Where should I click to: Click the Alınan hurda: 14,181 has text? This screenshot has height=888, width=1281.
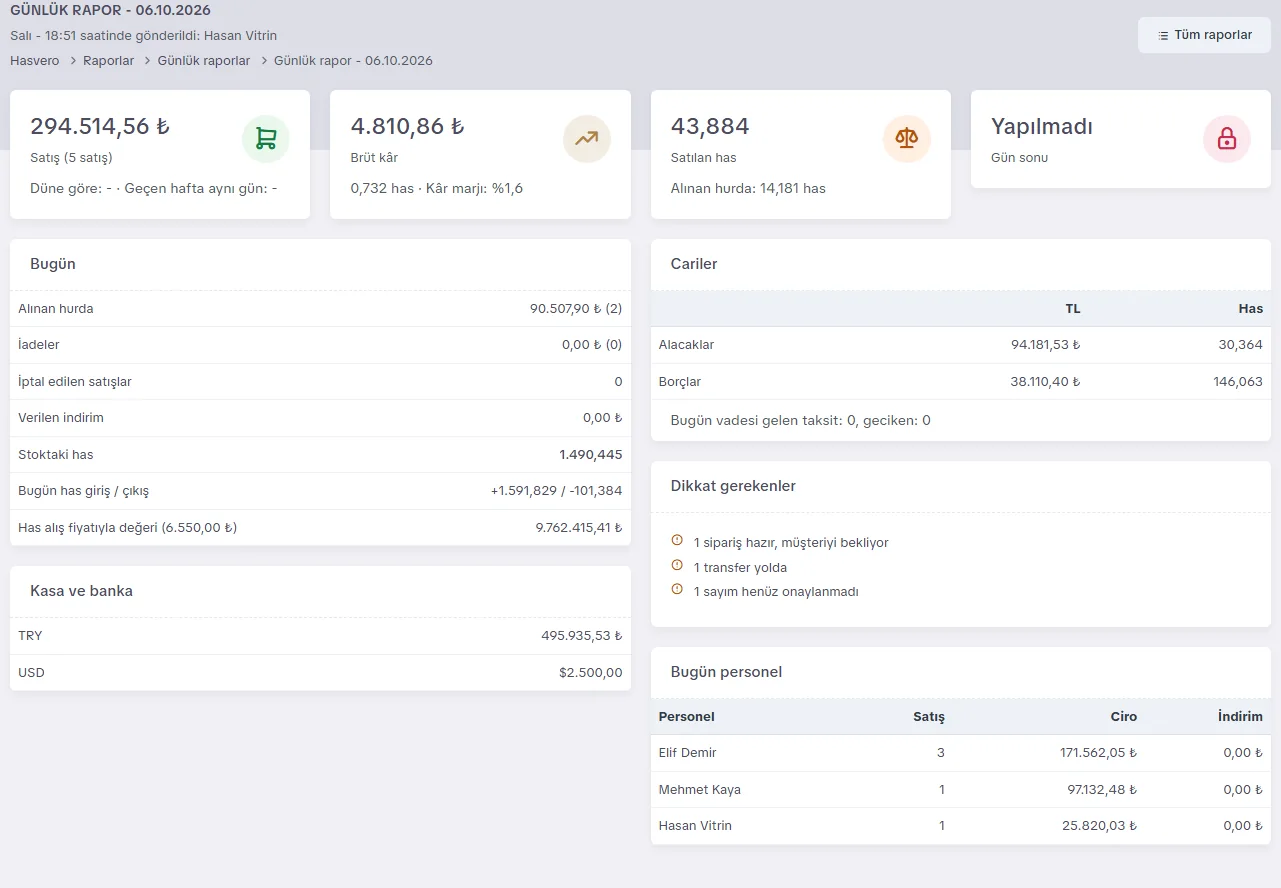748,188
